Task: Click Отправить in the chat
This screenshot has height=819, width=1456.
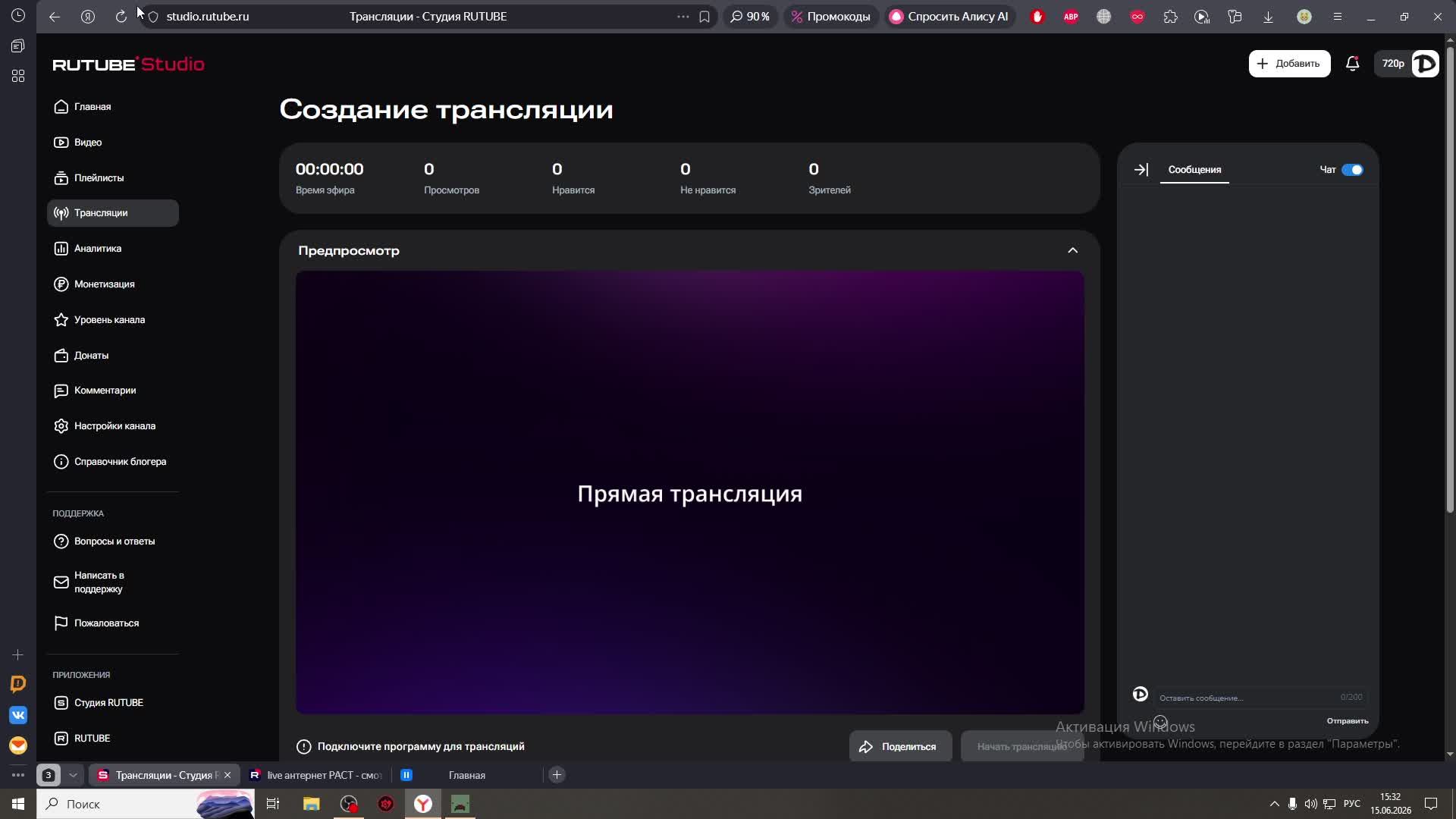Action: pyautogui.click(x=1348, y=721)
